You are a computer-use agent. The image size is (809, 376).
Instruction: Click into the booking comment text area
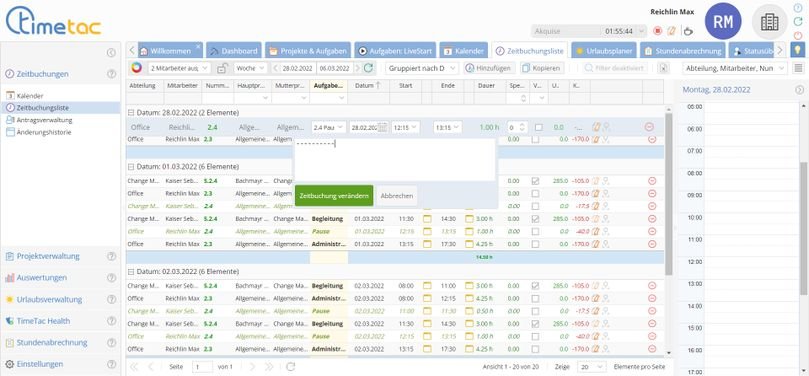pos(395,159)
